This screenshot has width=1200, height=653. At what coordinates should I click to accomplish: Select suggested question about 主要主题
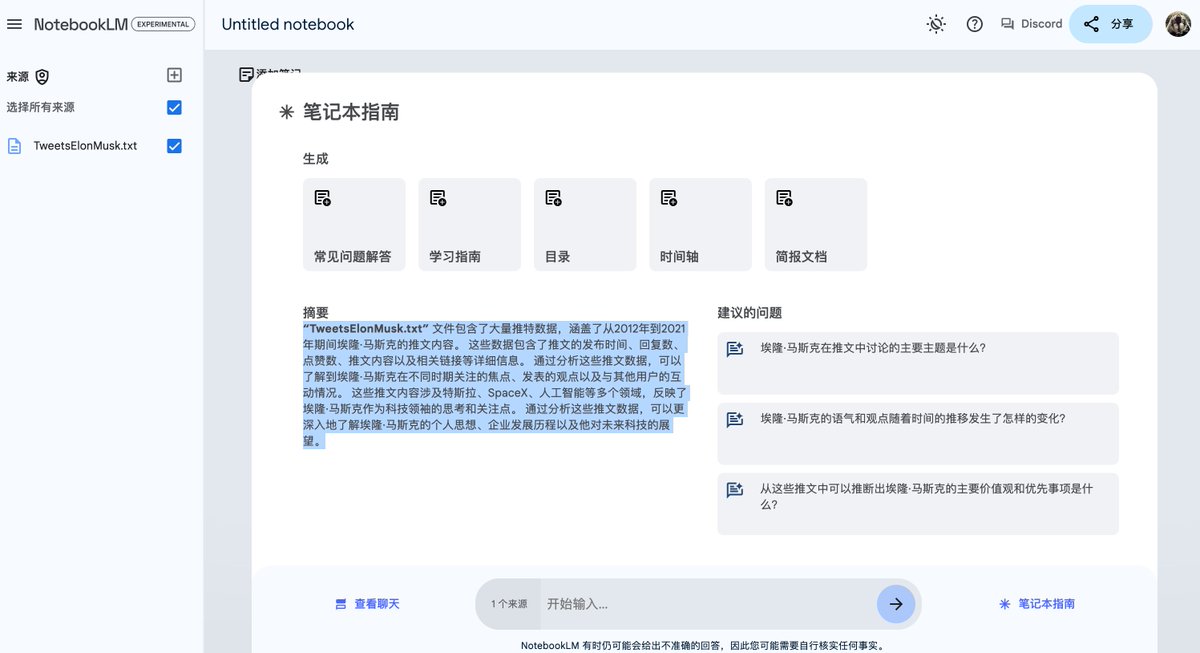point(918,363)
